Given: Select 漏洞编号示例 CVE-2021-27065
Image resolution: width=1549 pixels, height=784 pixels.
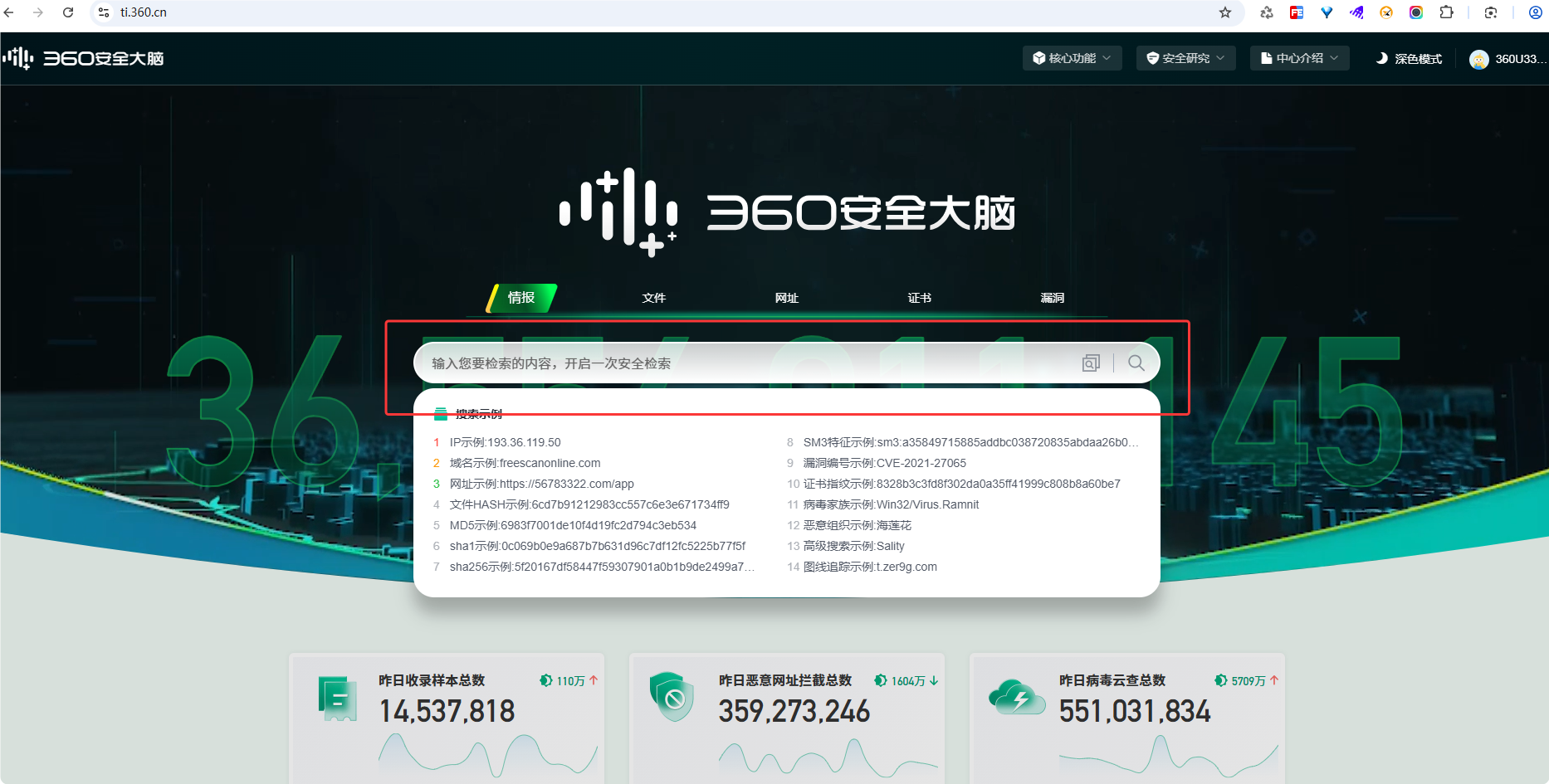Looking at the screenshot, I should point(885,463).
